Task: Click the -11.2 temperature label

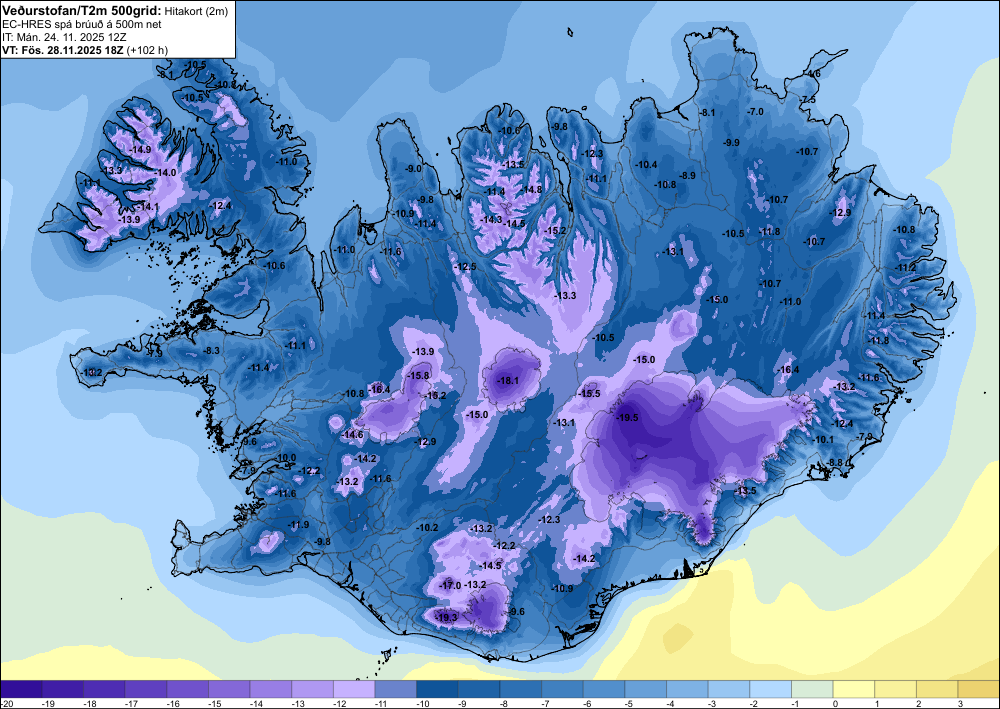Action: click(906, 268)
